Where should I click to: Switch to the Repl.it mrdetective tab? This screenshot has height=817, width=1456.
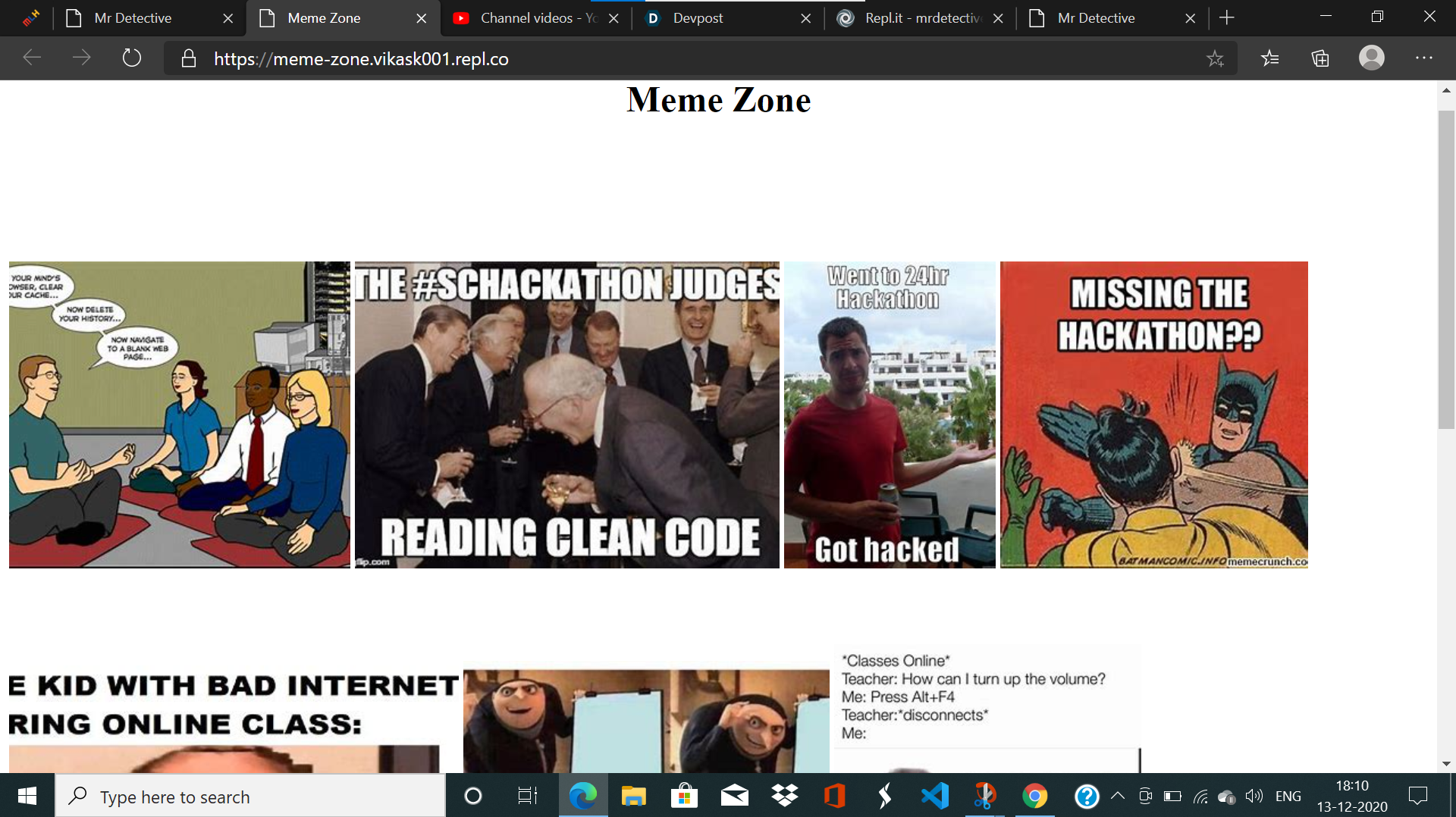click(921, 18)
